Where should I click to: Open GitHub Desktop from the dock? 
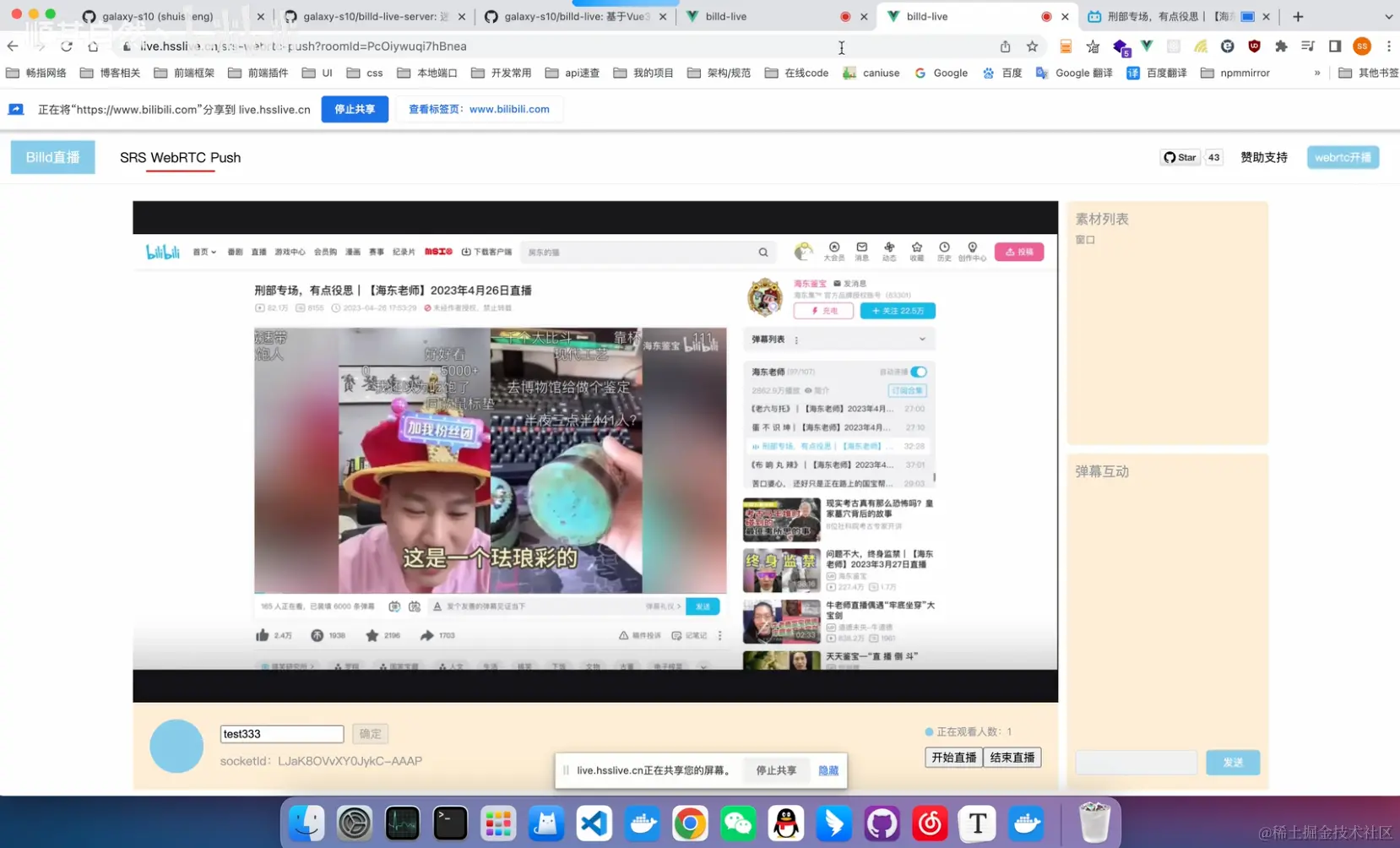click(x=882, y=823)
